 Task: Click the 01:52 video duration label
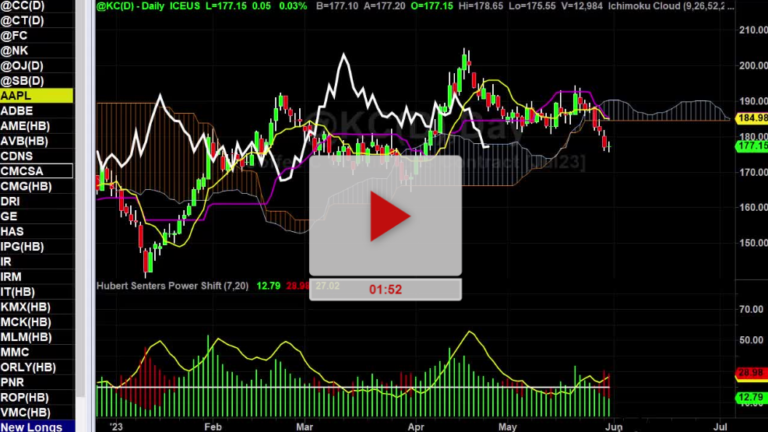point(385,290)
